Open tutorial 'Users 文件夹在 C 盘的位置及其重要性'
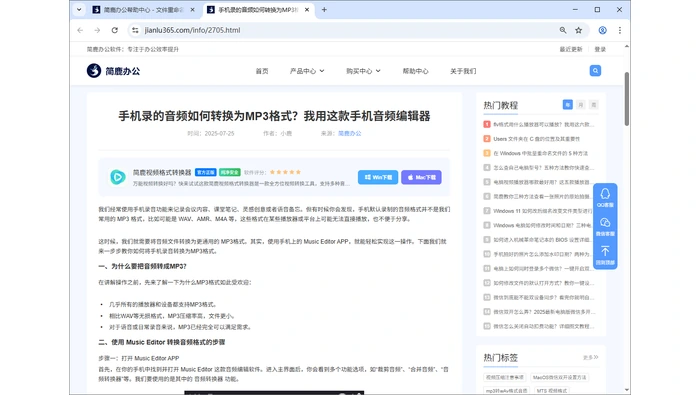The width and height of the screenshot is (700, 395). click(537, 139)
